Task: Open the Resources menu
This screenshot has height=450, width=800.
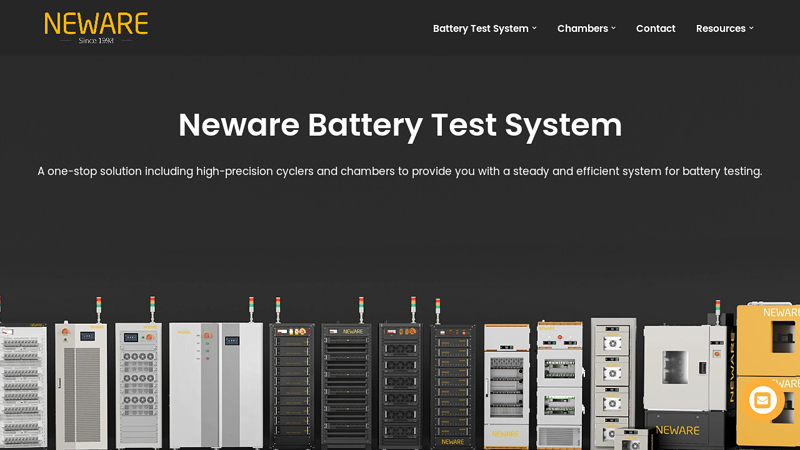Action: [x=720, y=29]
